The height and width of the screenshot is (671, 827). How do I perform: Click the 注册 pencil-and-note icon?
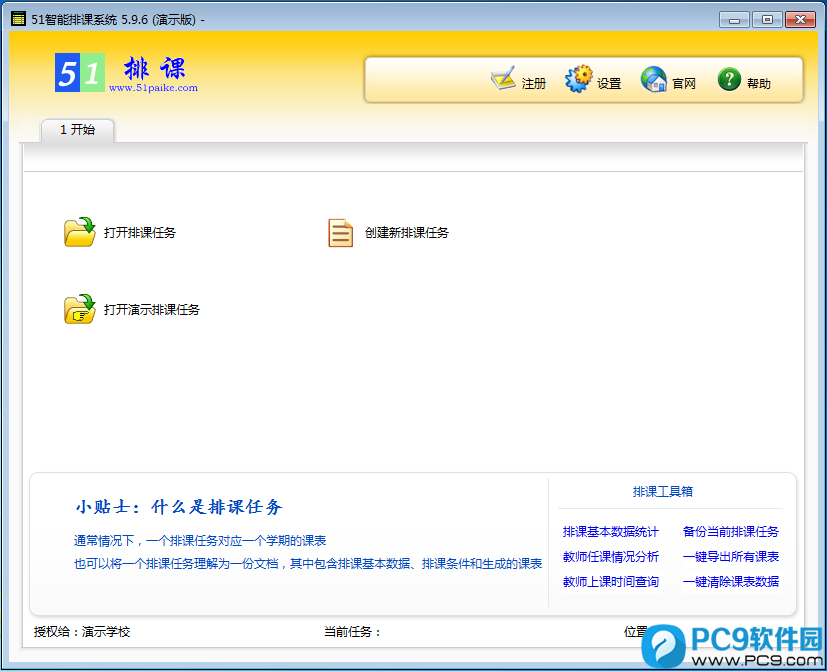point(503,79)
